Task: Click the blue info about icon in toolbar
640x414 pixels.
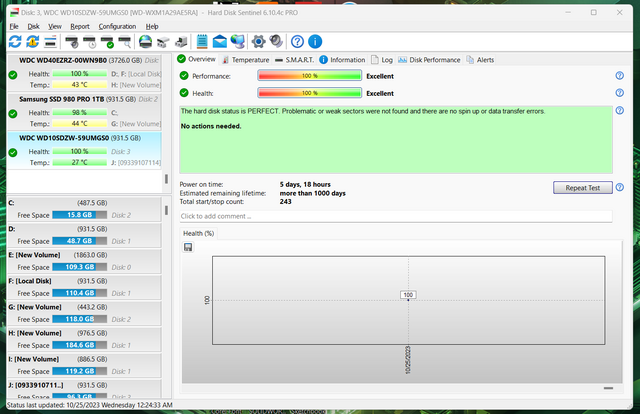Action: click(x=315, y=41)
